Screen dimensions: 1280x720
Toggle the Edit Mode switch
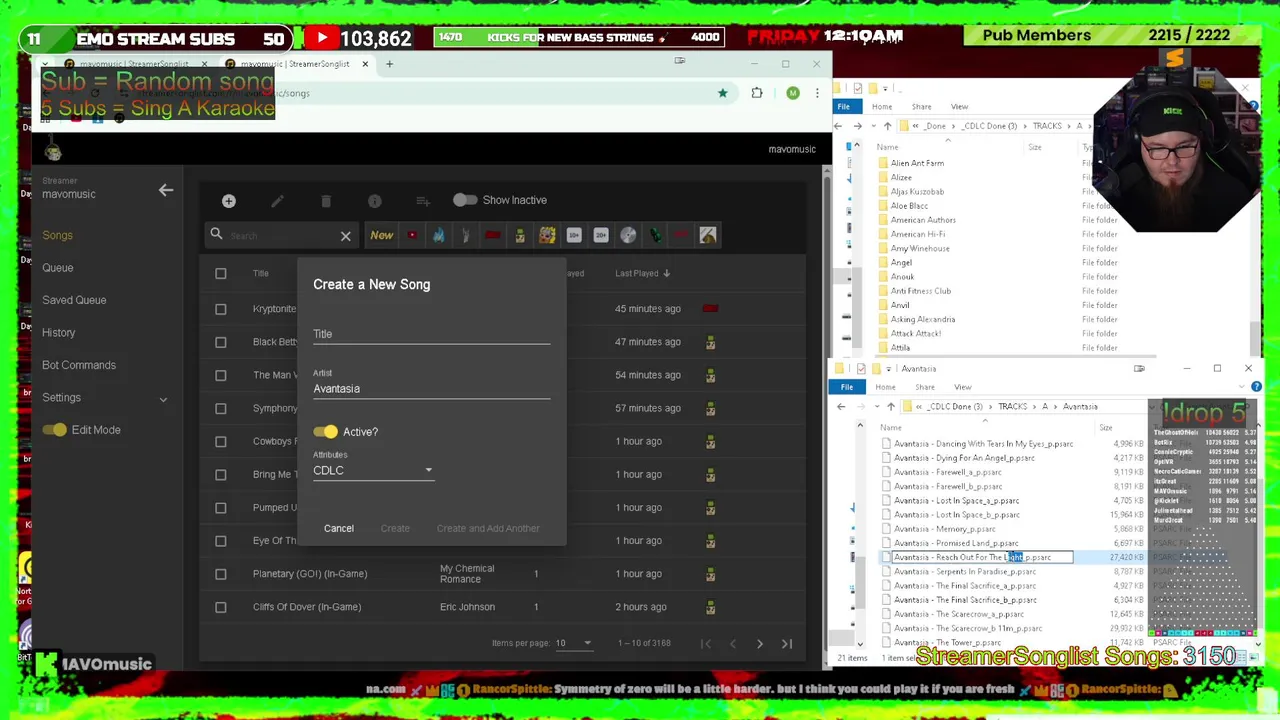(x=54, y=430)
